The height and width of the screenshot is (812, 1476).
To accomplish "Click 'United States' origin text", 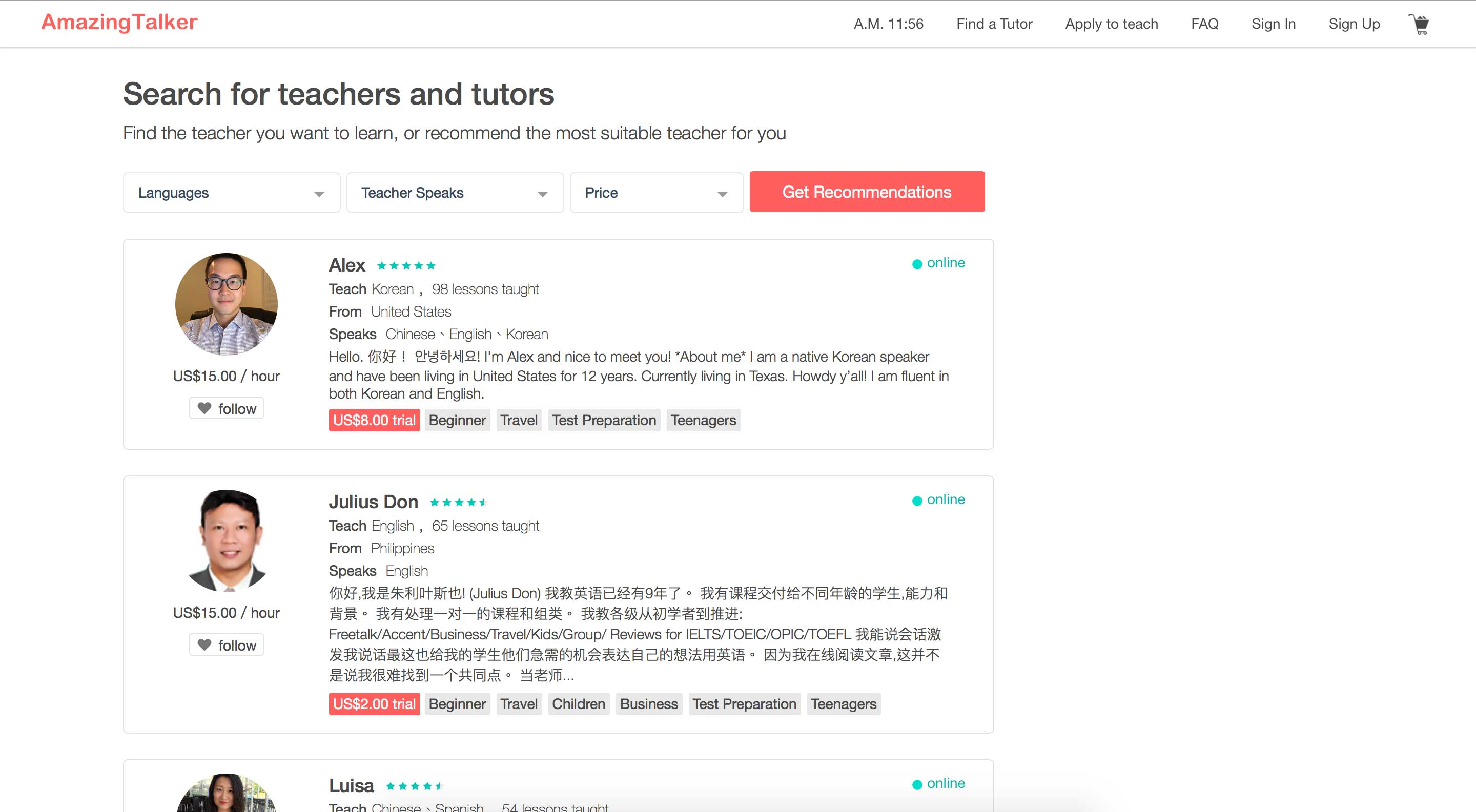I will 411,311.
